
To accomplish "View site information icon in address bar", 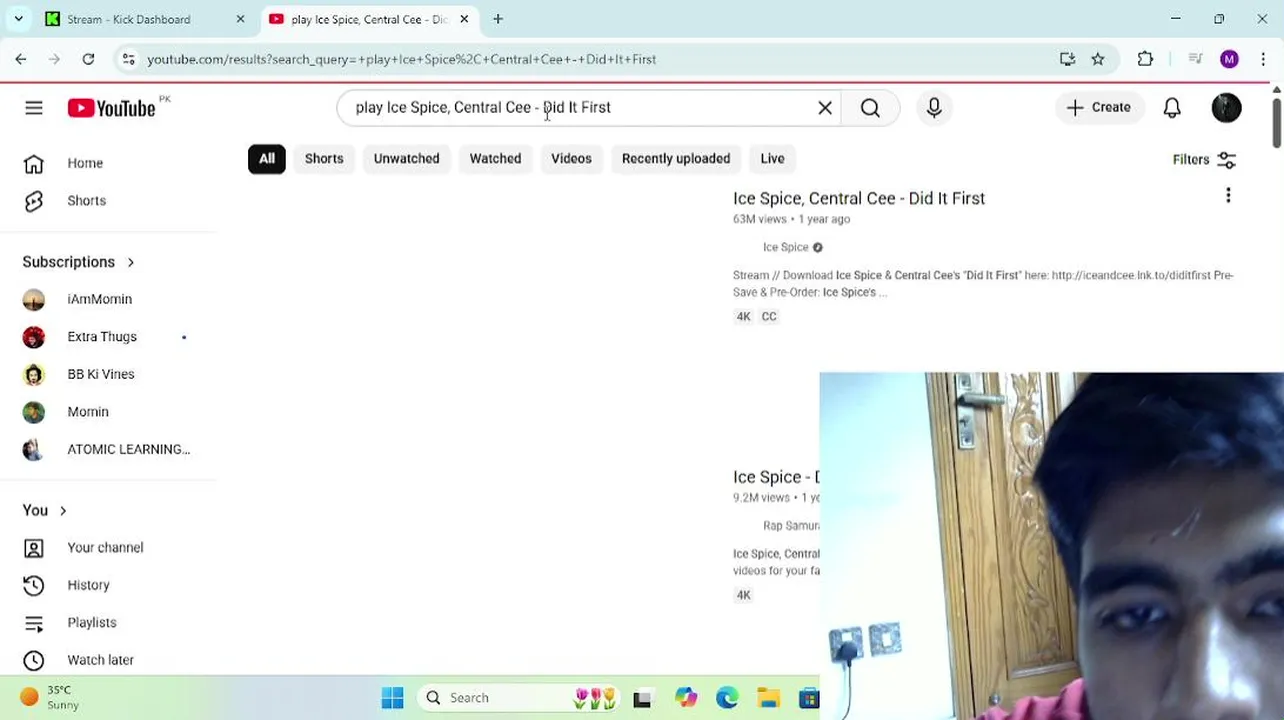I will [x=128, y=59].
